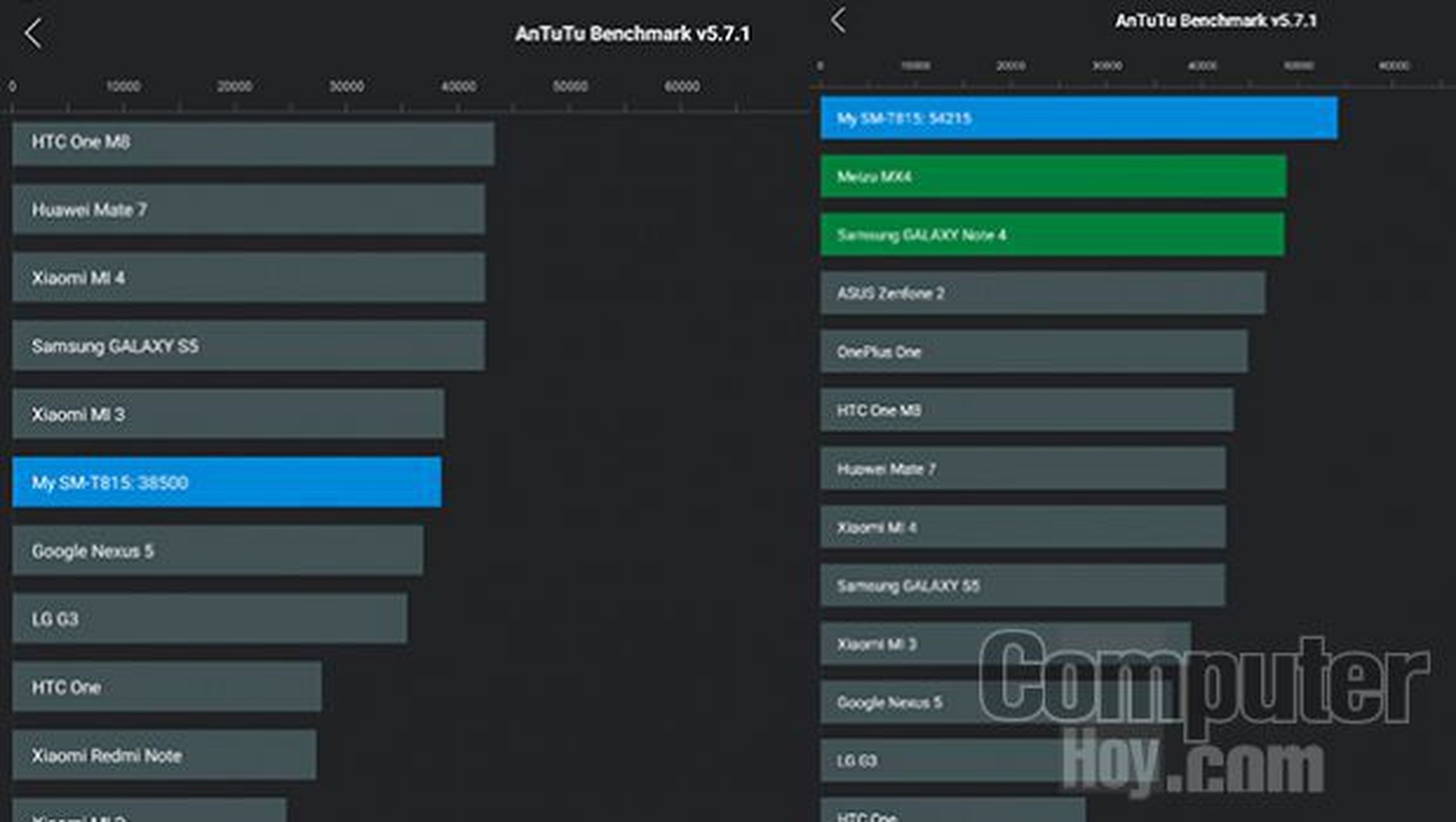Select Xiaomi Redmi Note bar
Viewport: 1456px width, 822px height.
(165, 755)
